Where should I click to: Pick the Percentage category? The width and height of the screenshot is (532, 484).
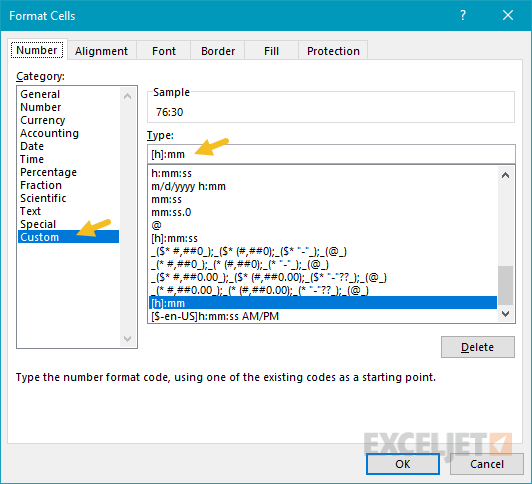tap(49, 172)
